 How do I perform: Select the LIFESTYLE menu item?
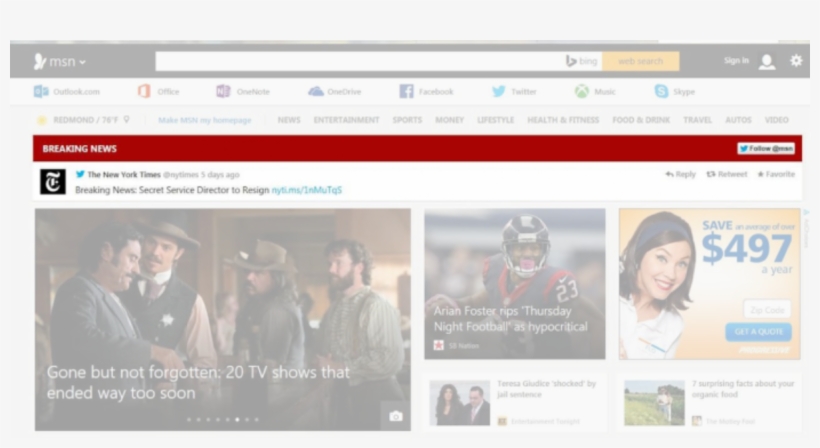495,120
